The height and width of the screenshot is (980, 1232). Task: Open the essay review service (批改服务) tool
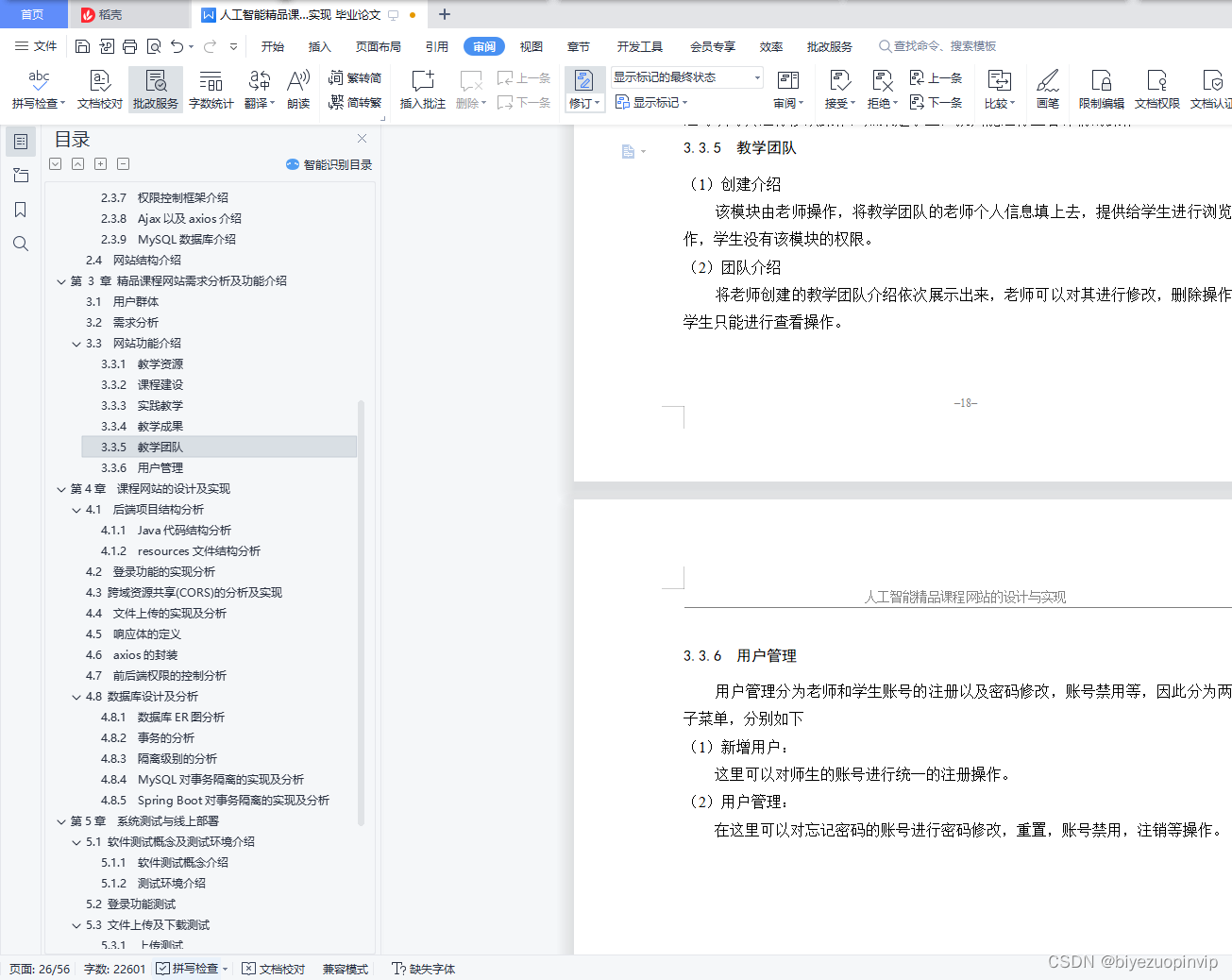click(x=156, y=90)
